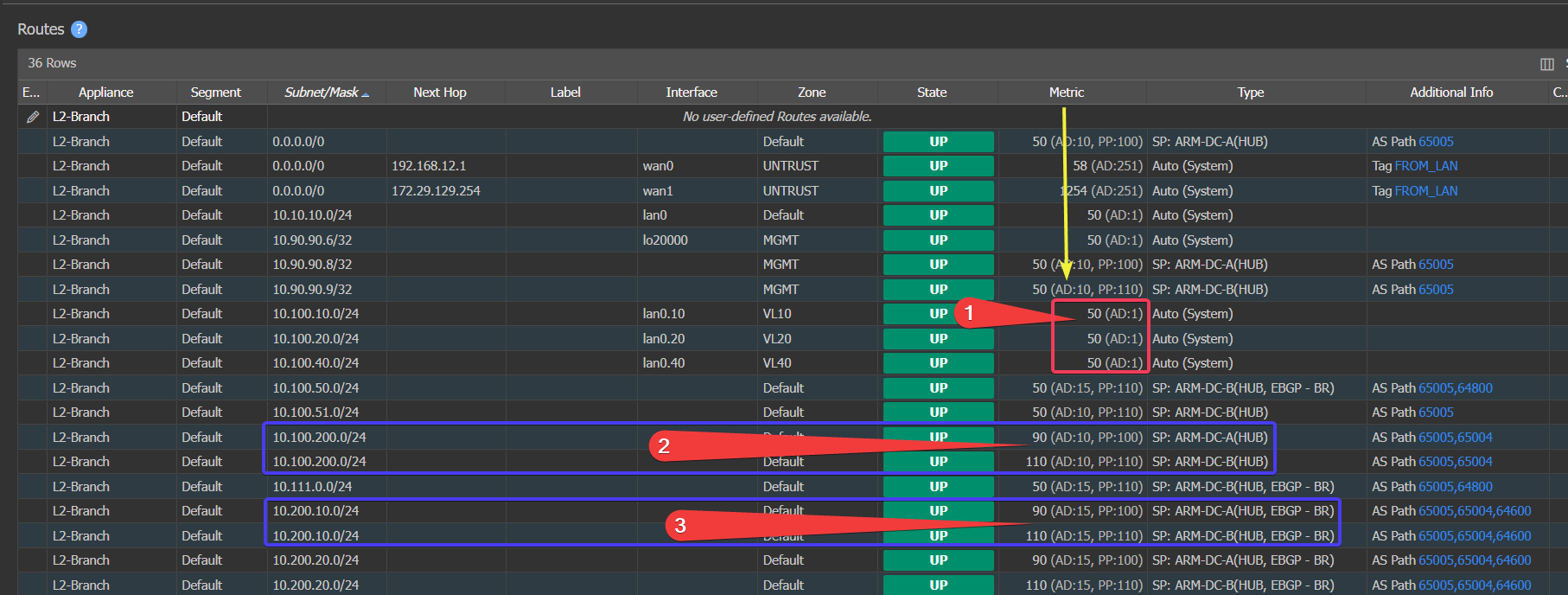
Task: Select wan0 interface cell
Action: [698, 166]
